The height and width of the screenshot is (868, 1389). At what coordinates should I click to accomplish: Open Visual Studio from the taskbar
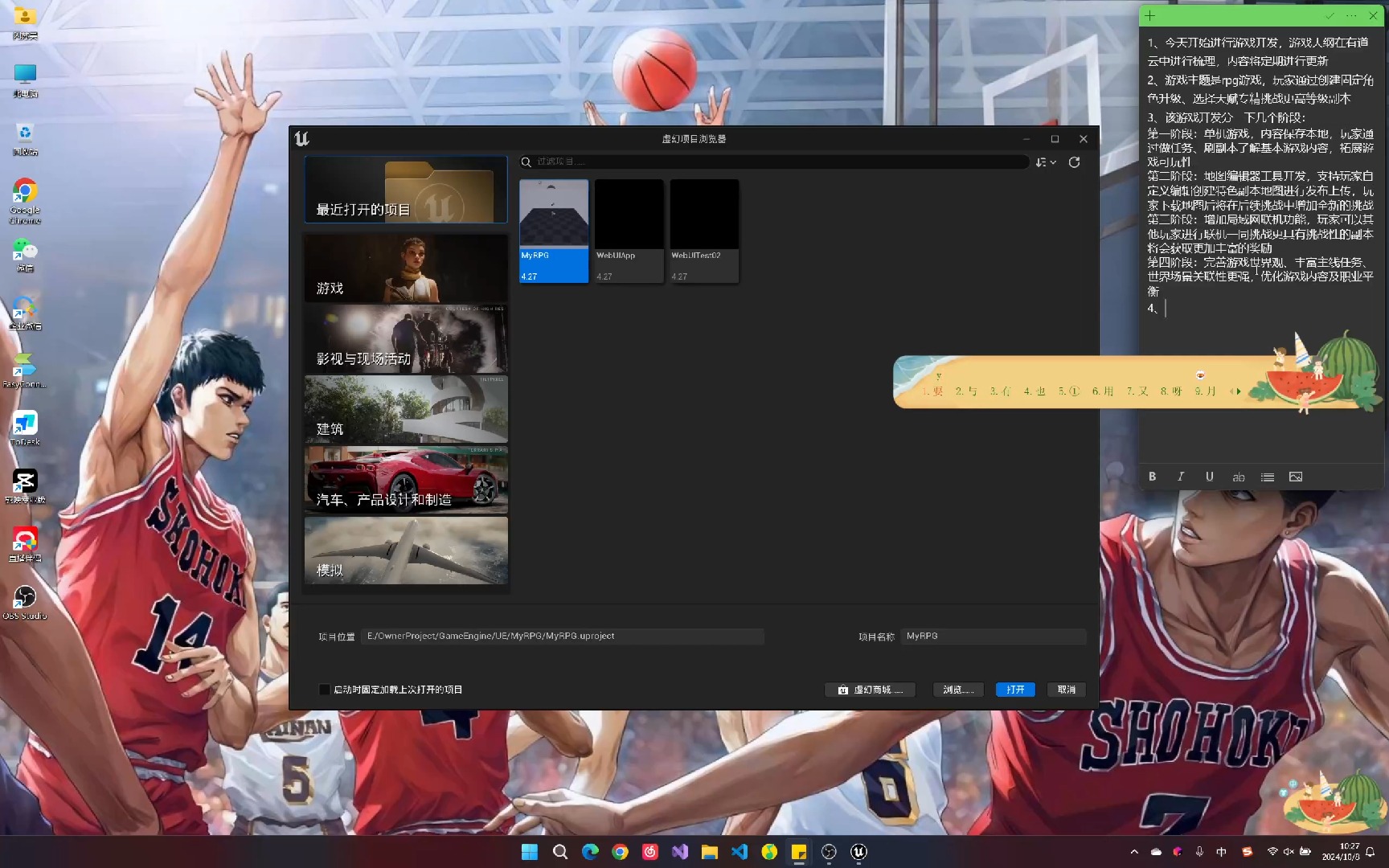pos(680,852)
